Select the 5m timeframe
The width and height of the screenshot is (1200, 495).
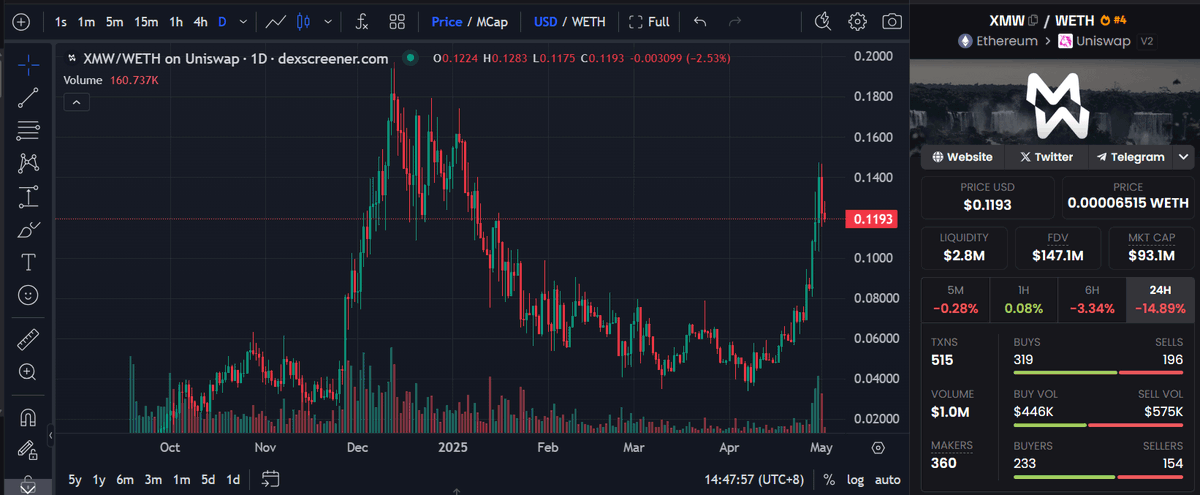point(115,21)
